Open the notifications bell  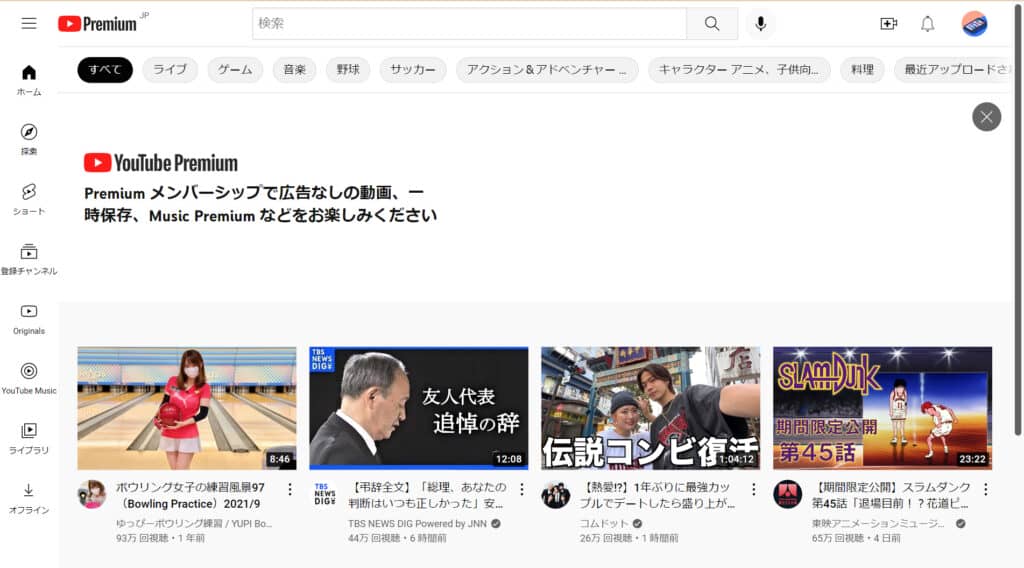tap(927, 24)
